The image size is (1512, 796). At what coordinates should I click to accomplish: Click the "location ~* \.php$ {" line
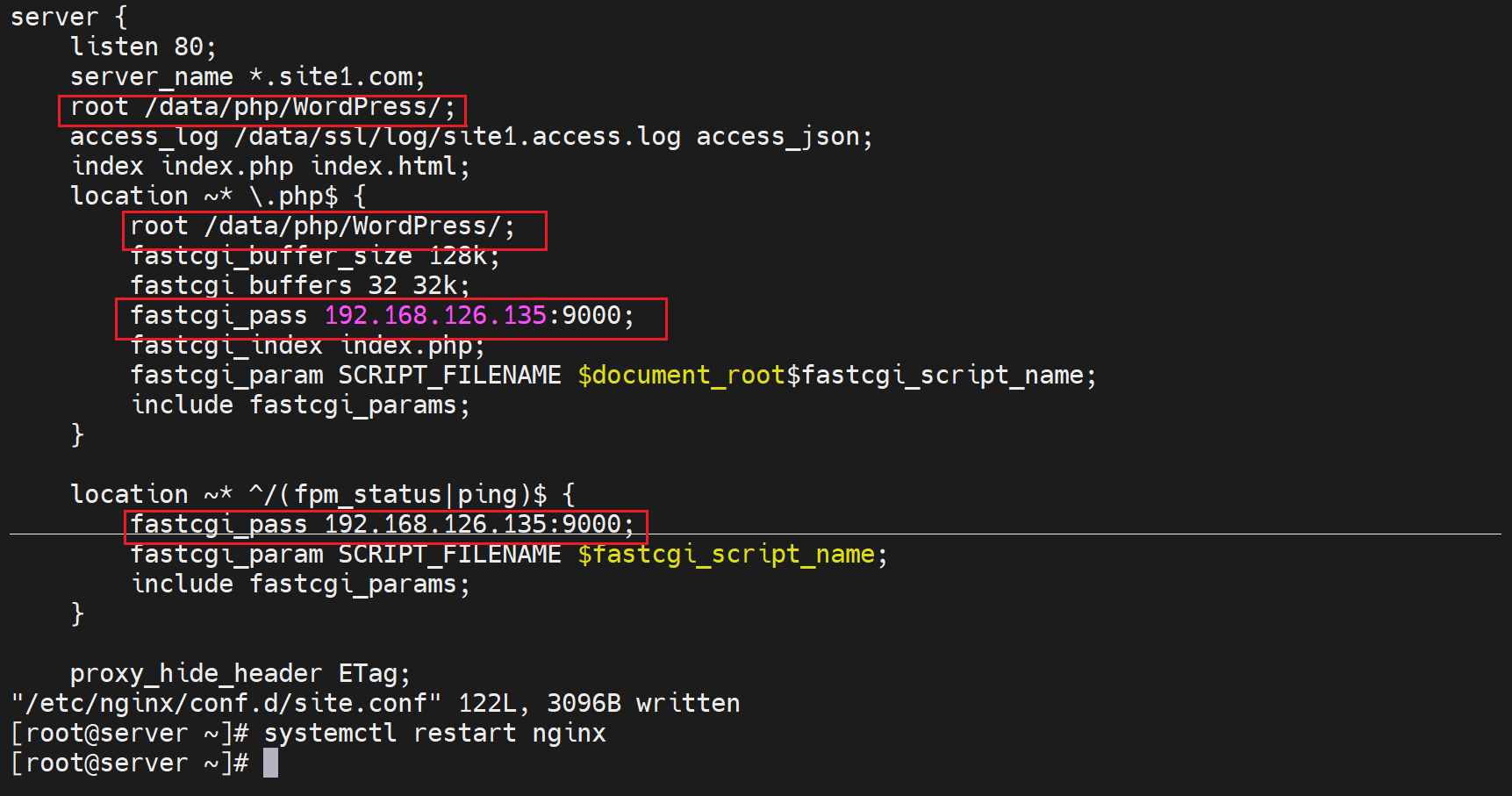coord(218,196)
